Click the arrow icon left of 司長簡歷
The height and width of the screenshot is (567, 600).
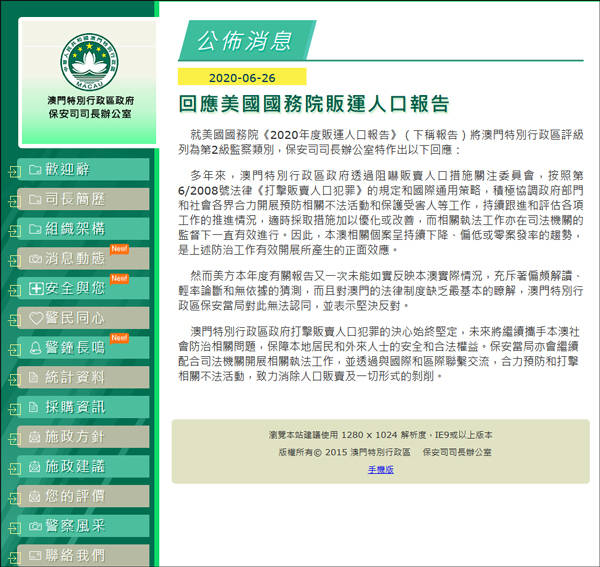pos(12,201)
